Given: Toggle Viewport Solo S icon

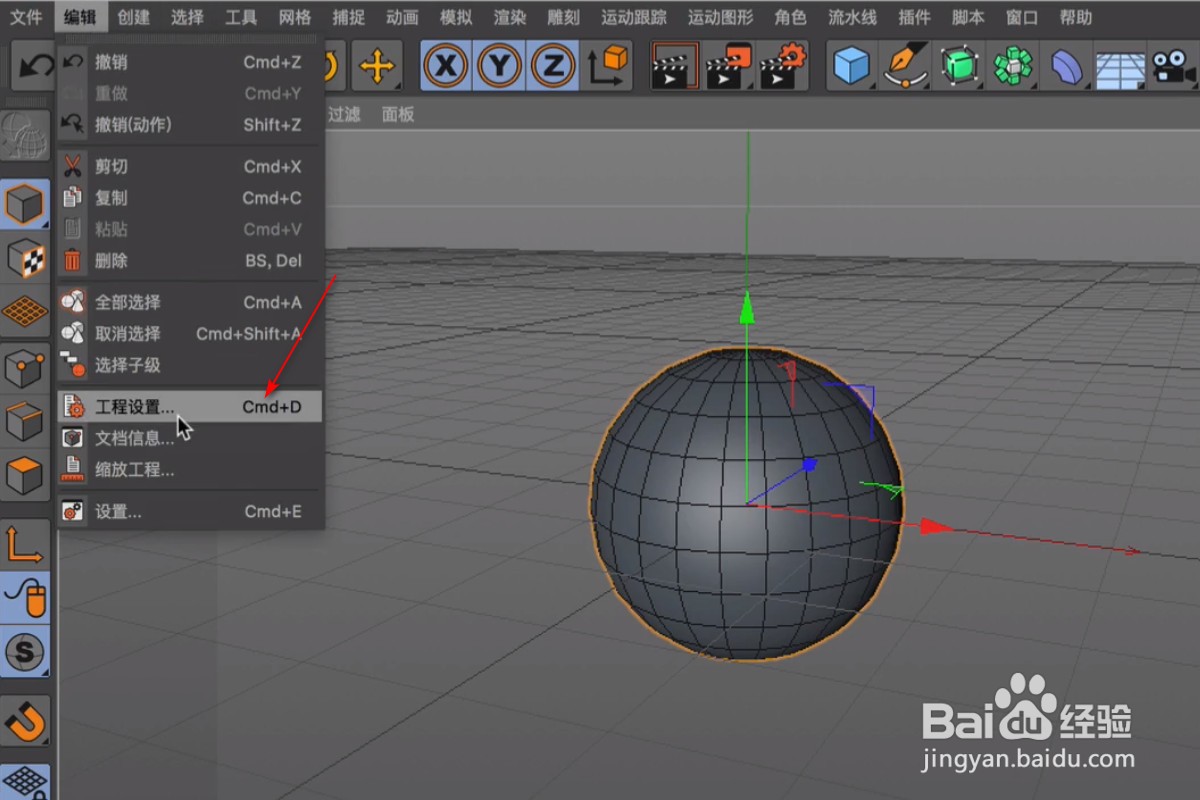Looking at the screenshot, I should click(x=25, y=651).
